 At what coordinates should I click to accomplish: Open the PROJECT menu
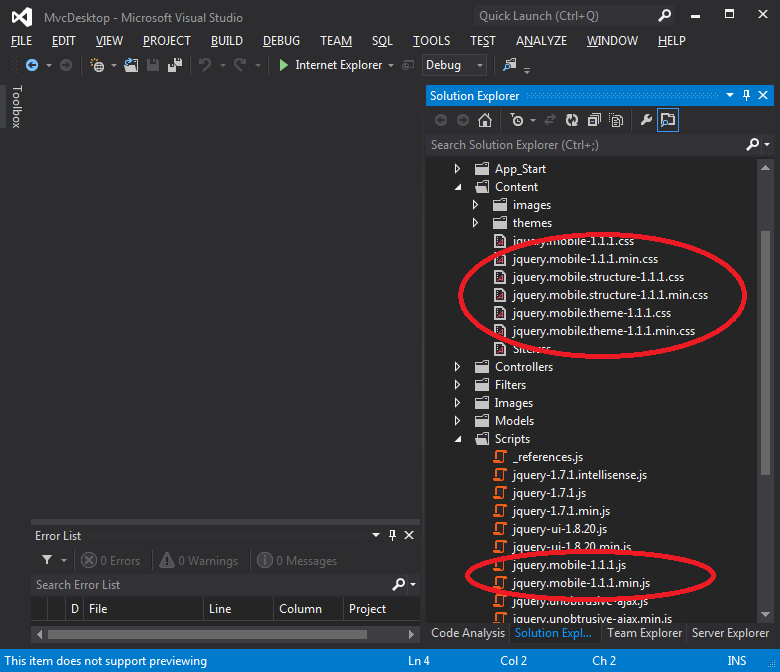[x=167, y=41]
